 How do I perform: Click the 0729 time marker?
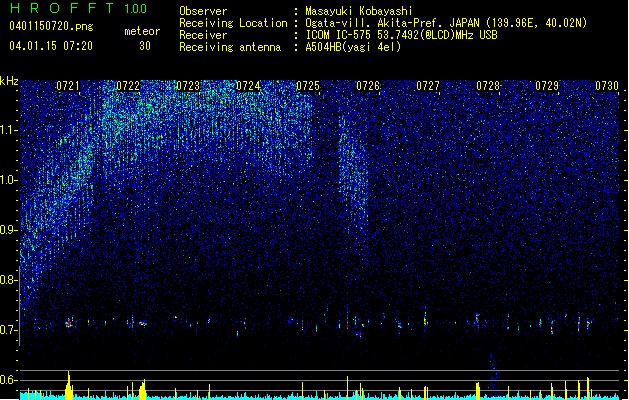coord(547,86)
